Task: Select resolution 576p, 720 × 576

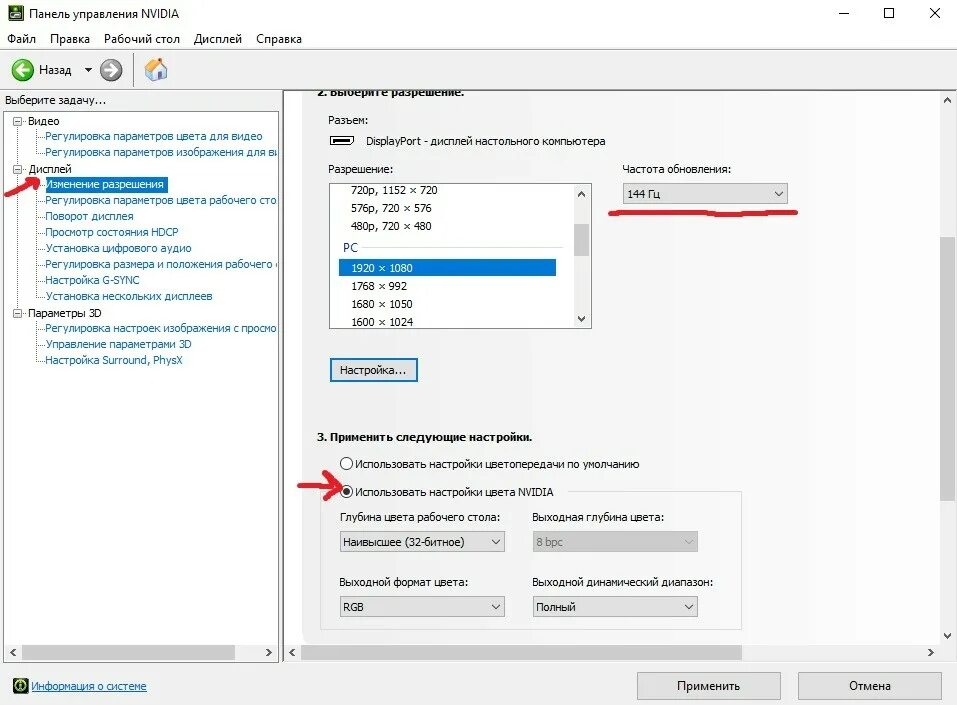Action: tap(391, 208)
